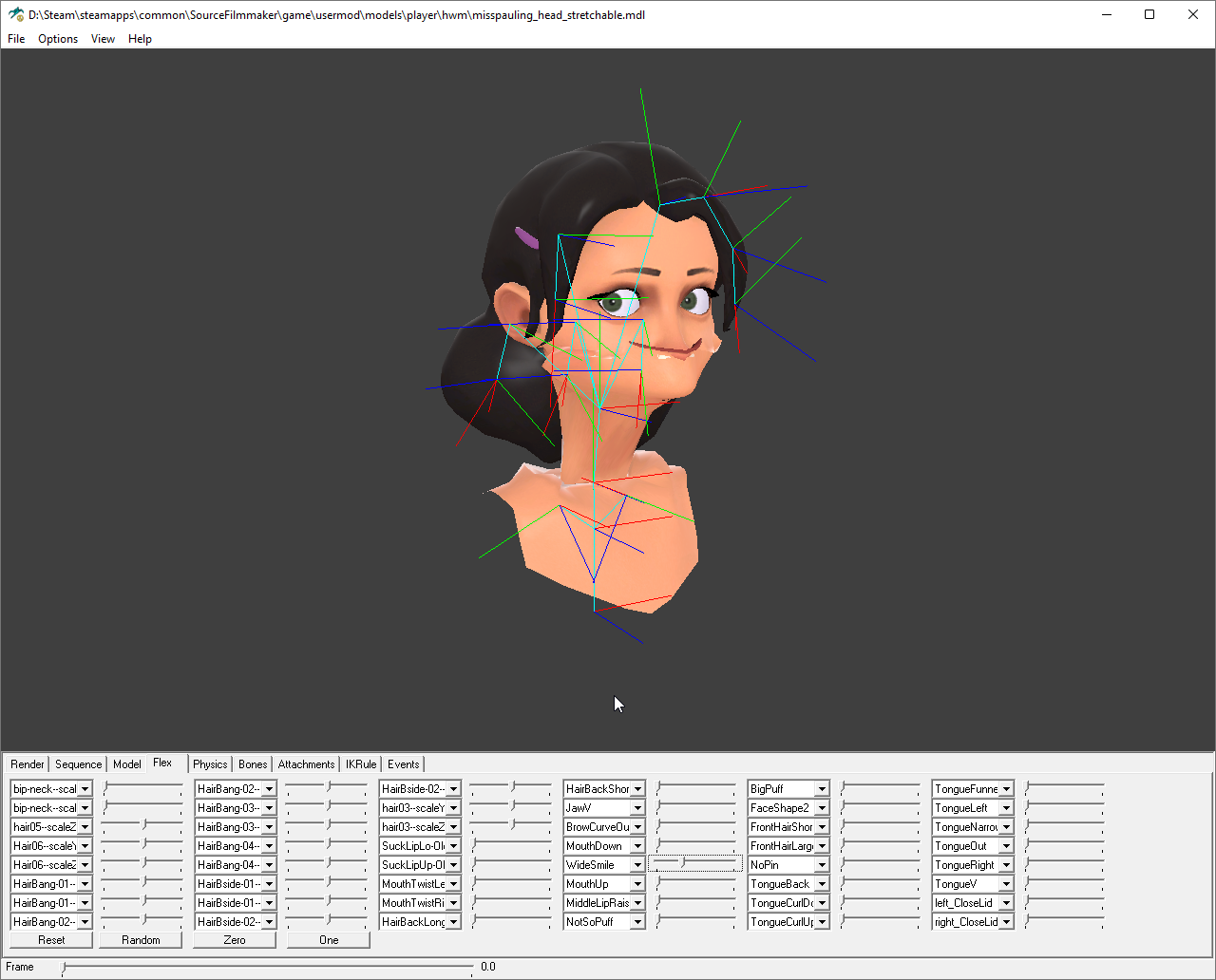Expand the FaceShape2 dropdown

tap(822, 808)
